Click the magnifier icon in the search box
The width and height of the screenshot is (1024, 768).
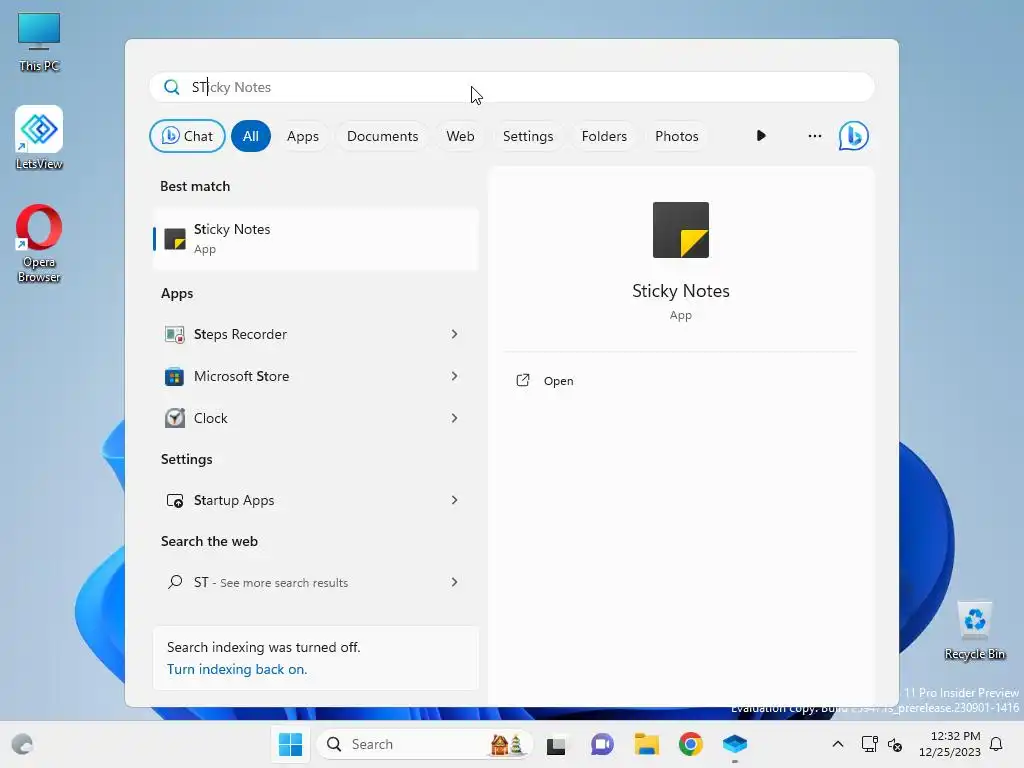pos(172,87)
